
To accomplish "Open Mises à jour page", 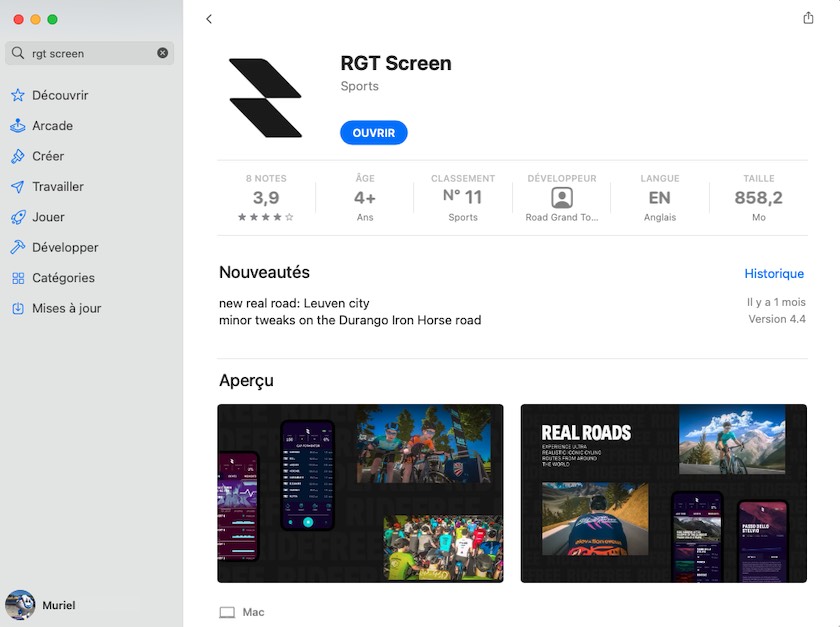I will (x=66, y=308).
